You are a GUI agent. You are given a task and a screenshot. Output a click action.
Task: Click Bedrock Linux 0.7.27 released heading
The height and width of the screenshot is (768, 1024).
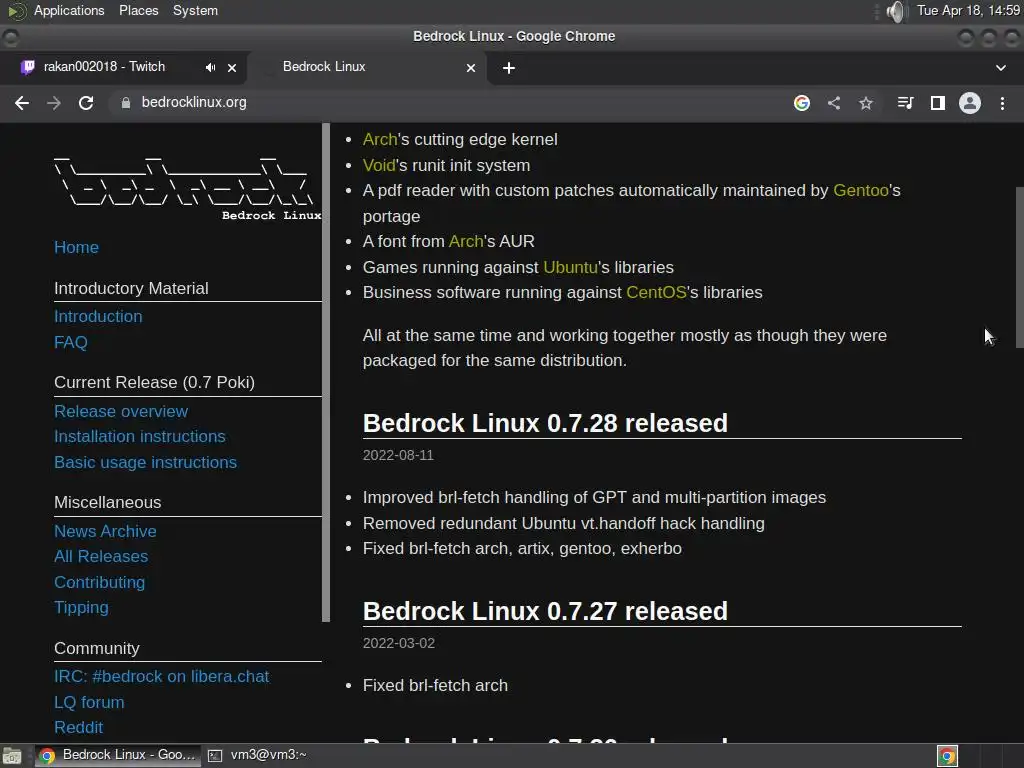click(545, 612)
